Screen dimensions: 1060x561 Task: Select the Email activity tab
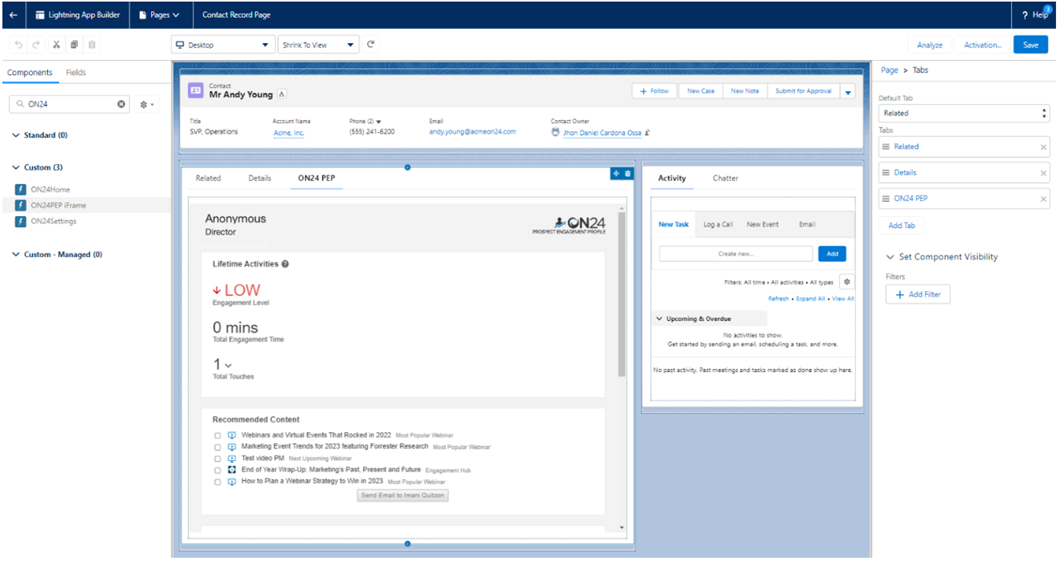coord(807,224)
